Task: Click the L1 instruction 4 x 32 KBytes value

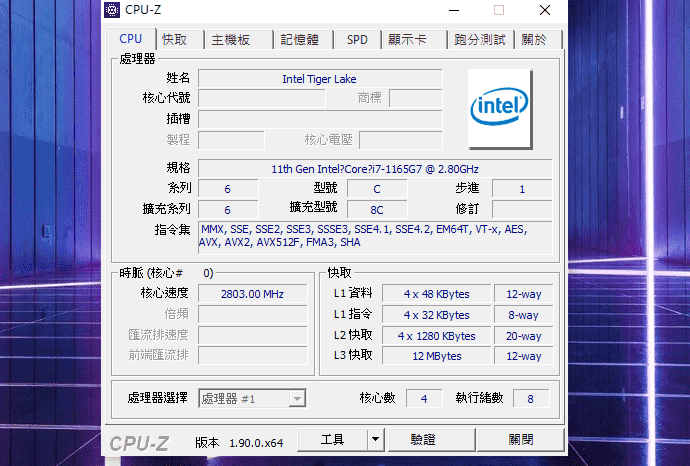Action: (x=437, y=315)
